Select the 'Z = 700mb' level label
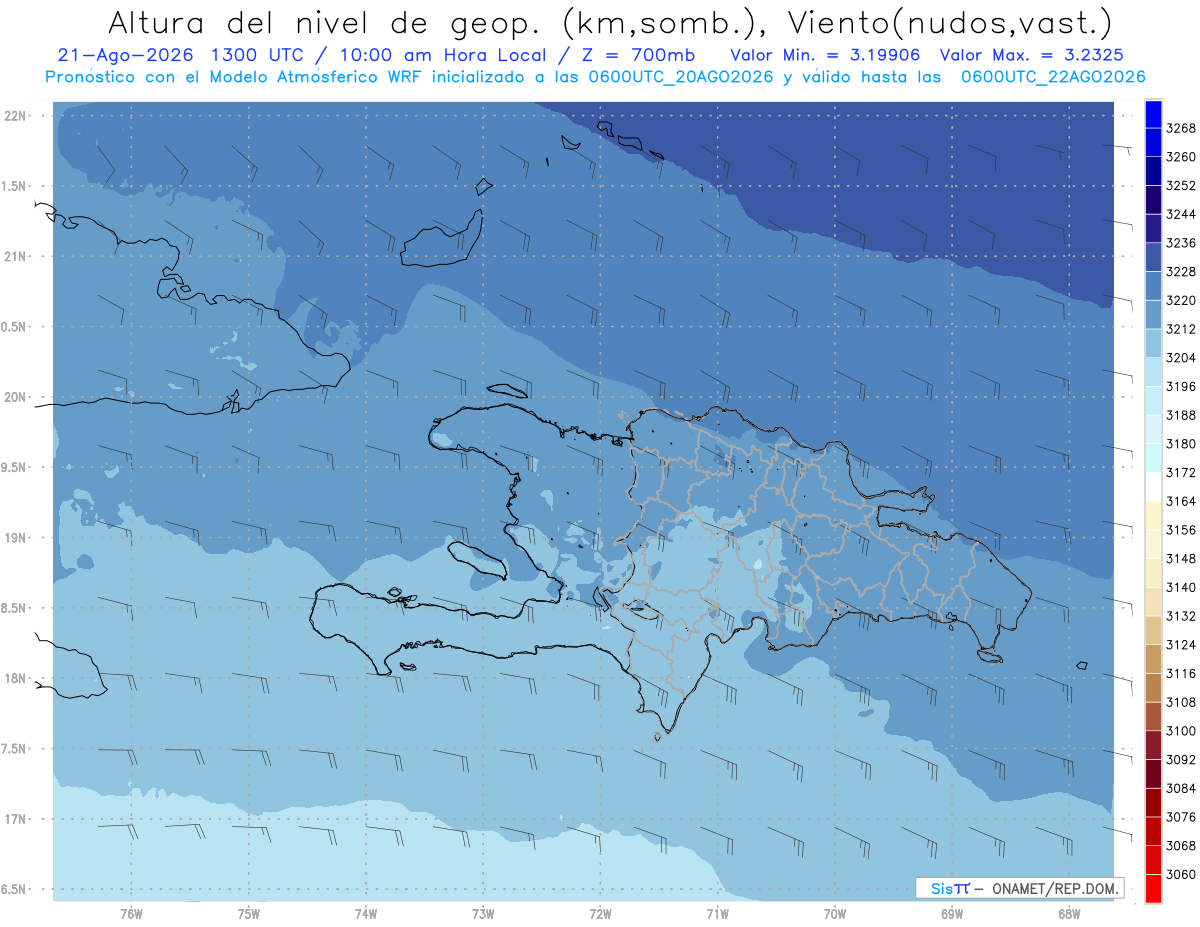The height and width of the screenshot is (927, 1200). point(636,56)
